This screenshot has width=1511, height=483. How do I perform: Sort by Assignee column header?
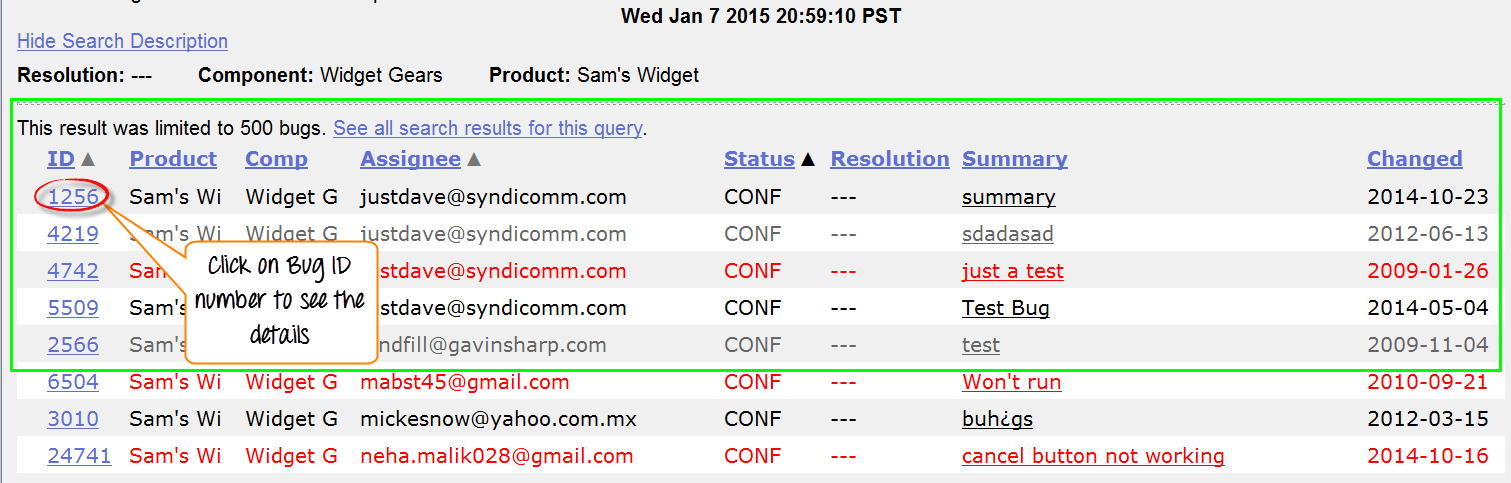point(410,159)
